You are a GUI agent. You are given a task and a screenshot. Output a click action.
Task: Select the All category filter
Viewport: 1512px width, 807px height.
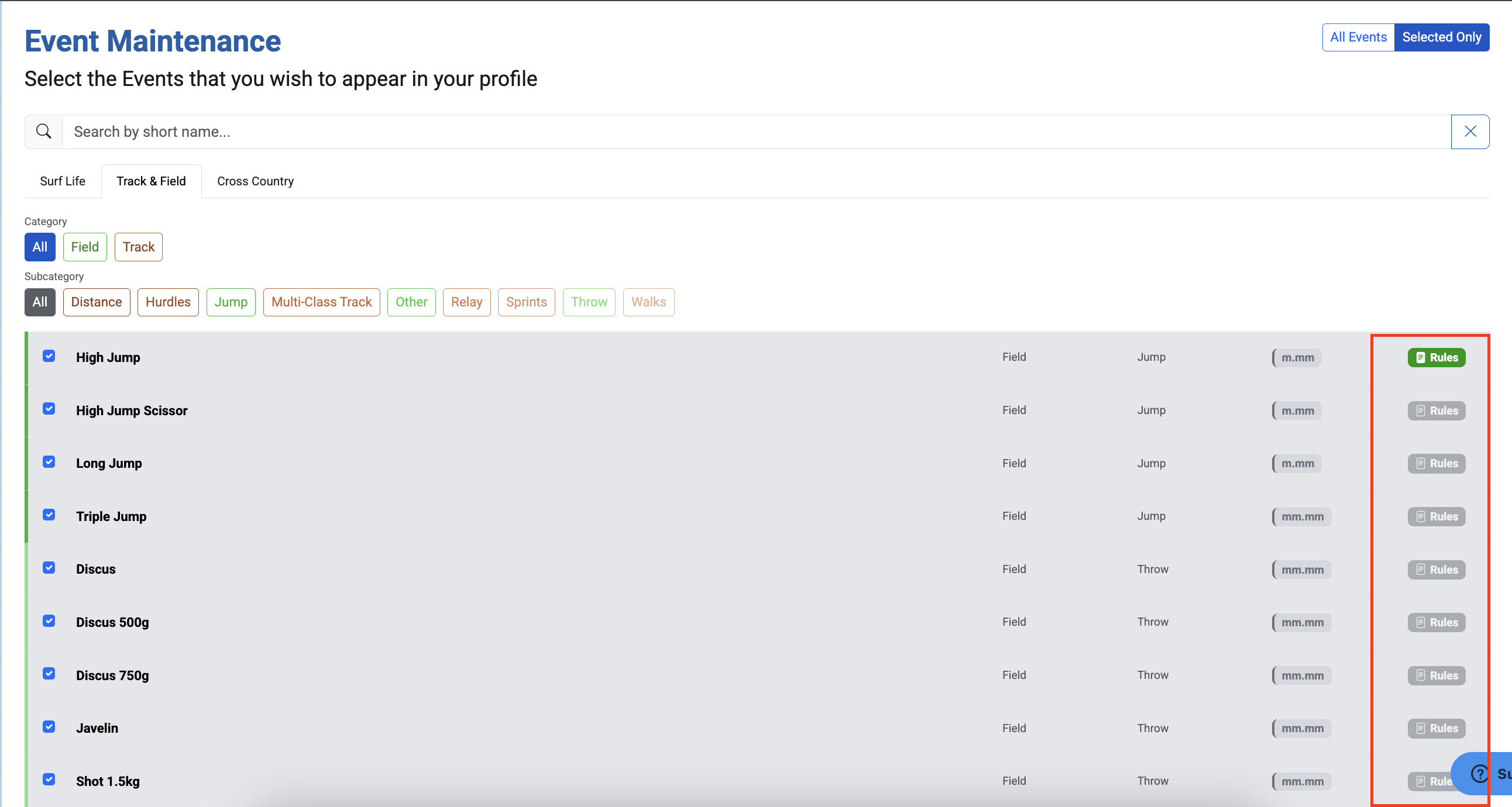[40, 247]
